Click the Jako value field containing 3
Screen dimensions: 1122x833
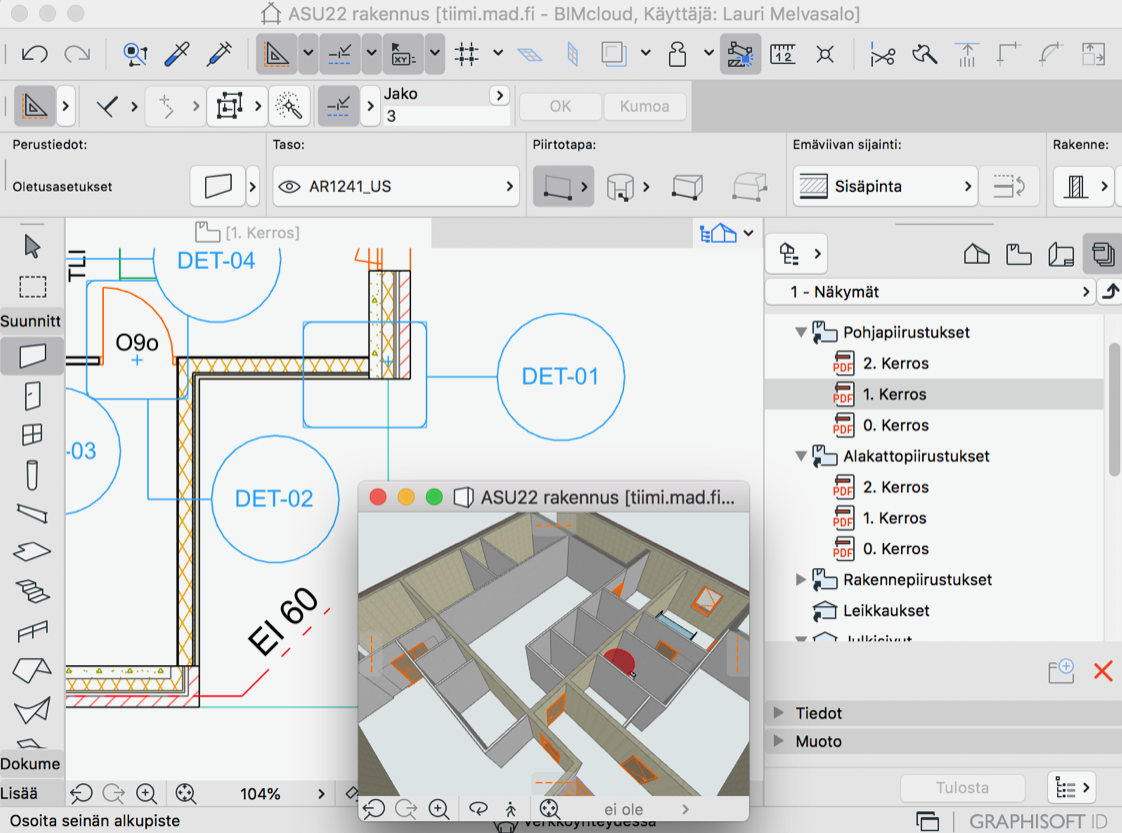[x=447, y=116]
